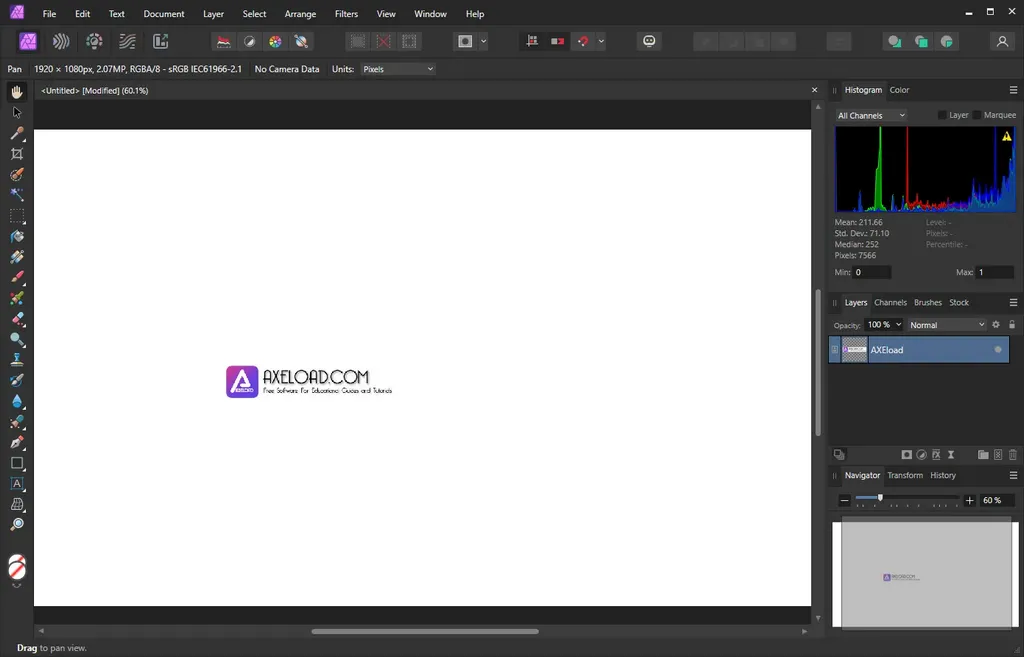
Task: Select the View (hand) tool
Action: (17, 92)
